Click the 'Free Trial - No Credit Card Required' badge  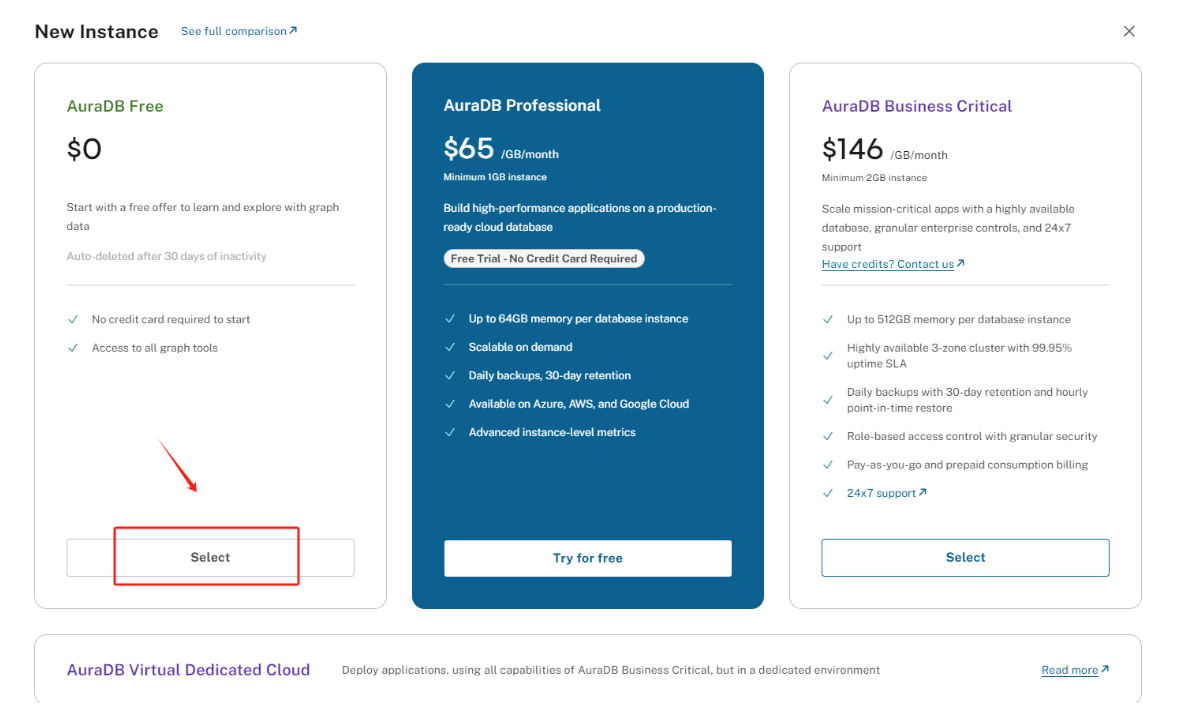[x=544, y=258]
